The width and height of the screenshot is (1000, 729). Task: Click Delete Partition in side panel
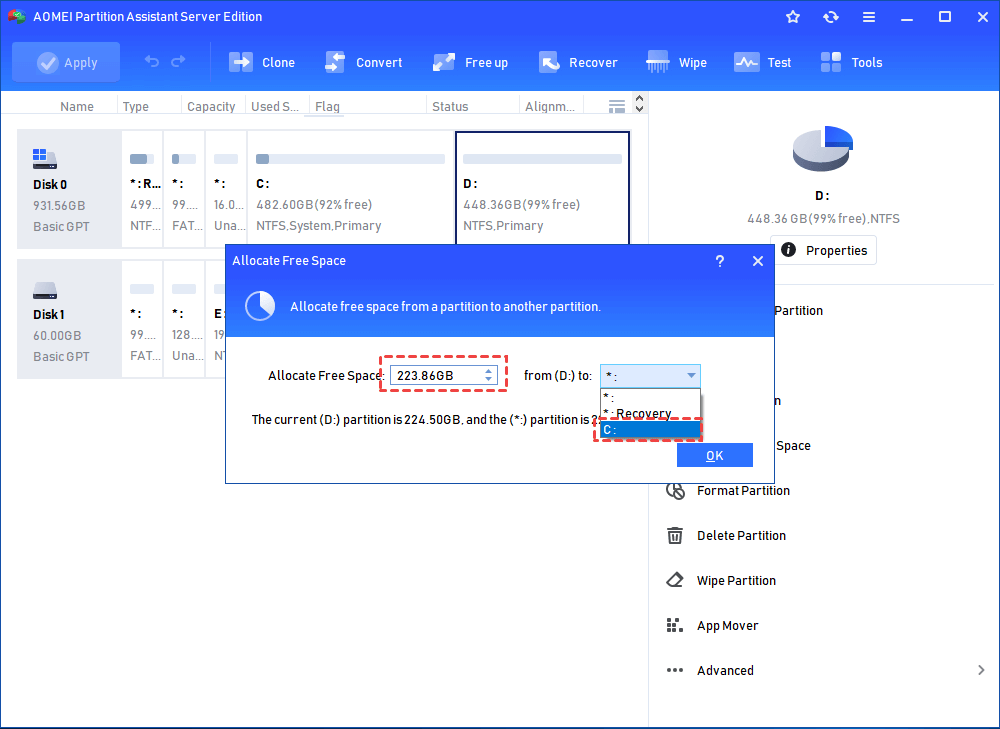[741, 536]
